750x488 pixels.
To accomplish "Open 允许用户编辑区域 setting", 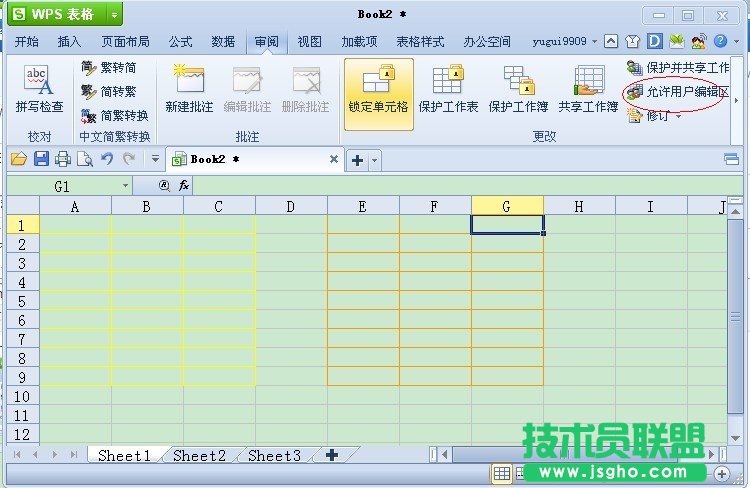I will click(678, 91).
